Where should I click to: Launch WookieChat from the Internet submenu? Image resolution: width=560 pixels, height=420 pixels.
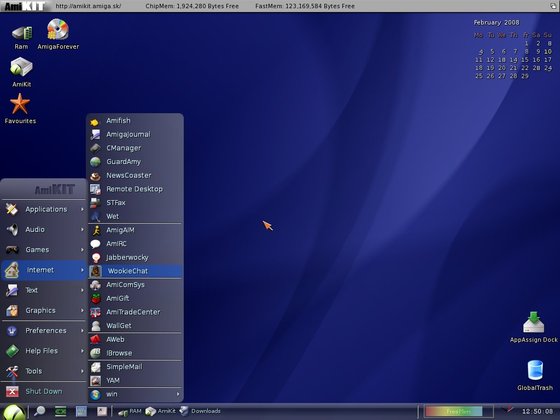coord(135,271)
